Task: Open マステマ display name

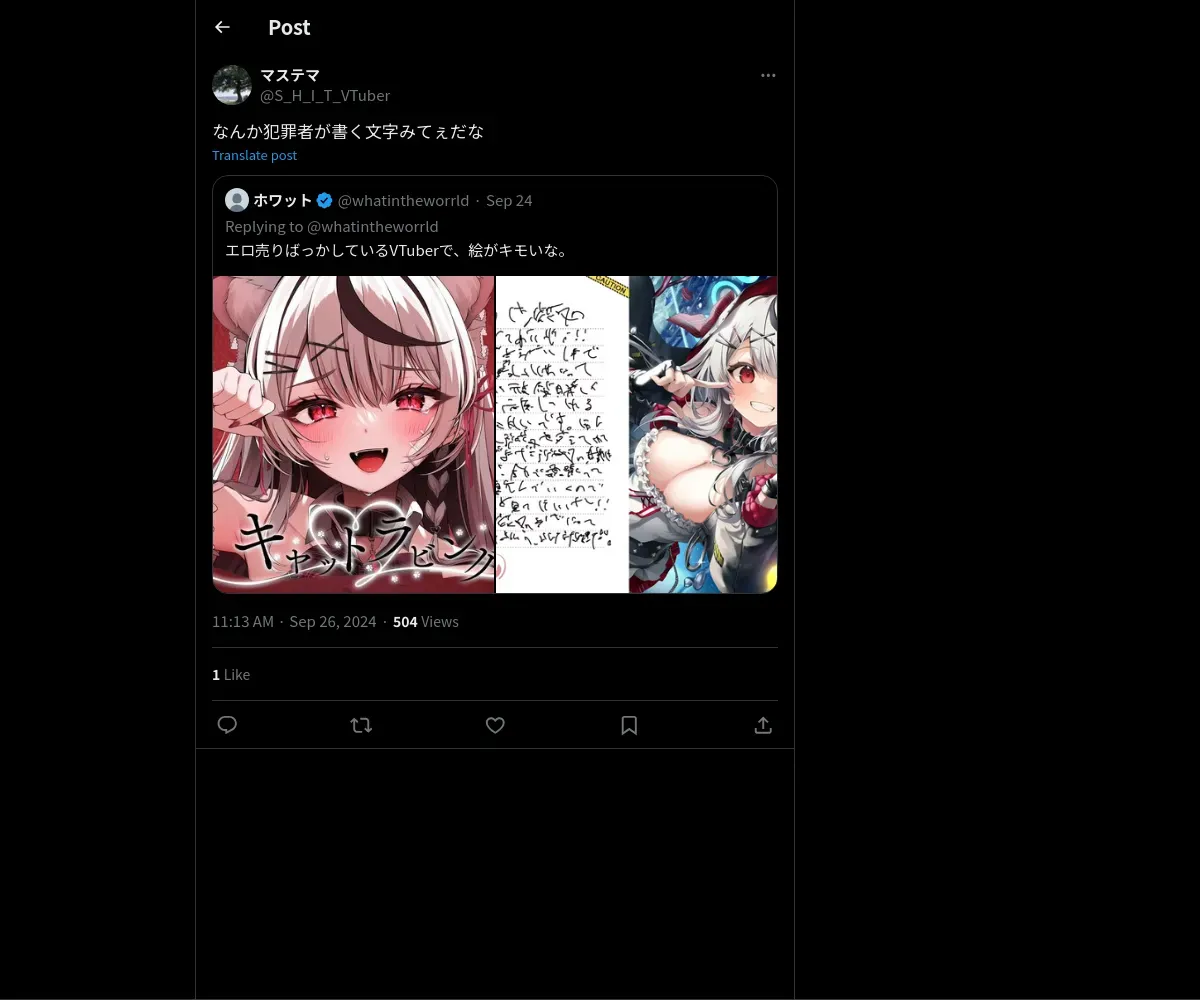Action: click(x=290, y=75)
